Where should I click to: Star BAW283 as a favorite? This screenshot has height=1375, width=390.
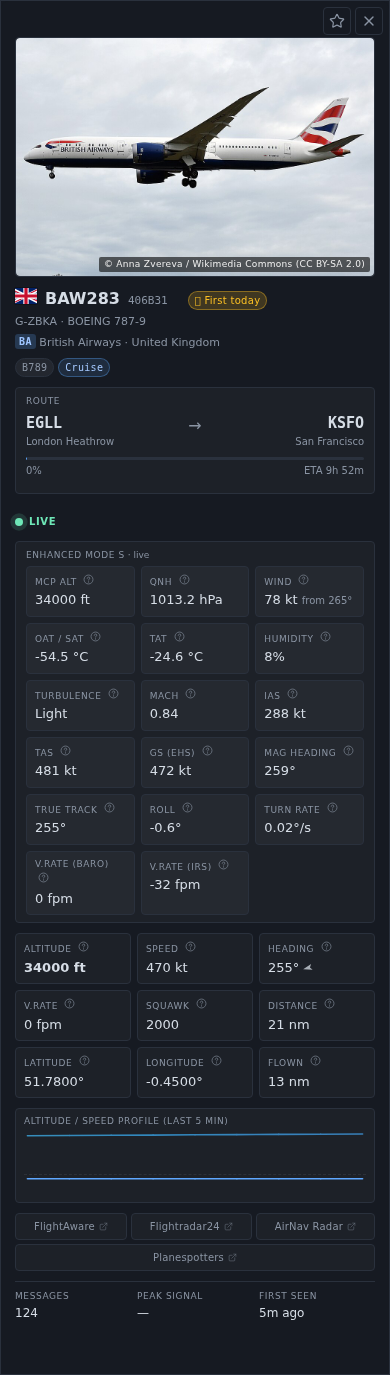pyautogui.click(x=337, y=21)
